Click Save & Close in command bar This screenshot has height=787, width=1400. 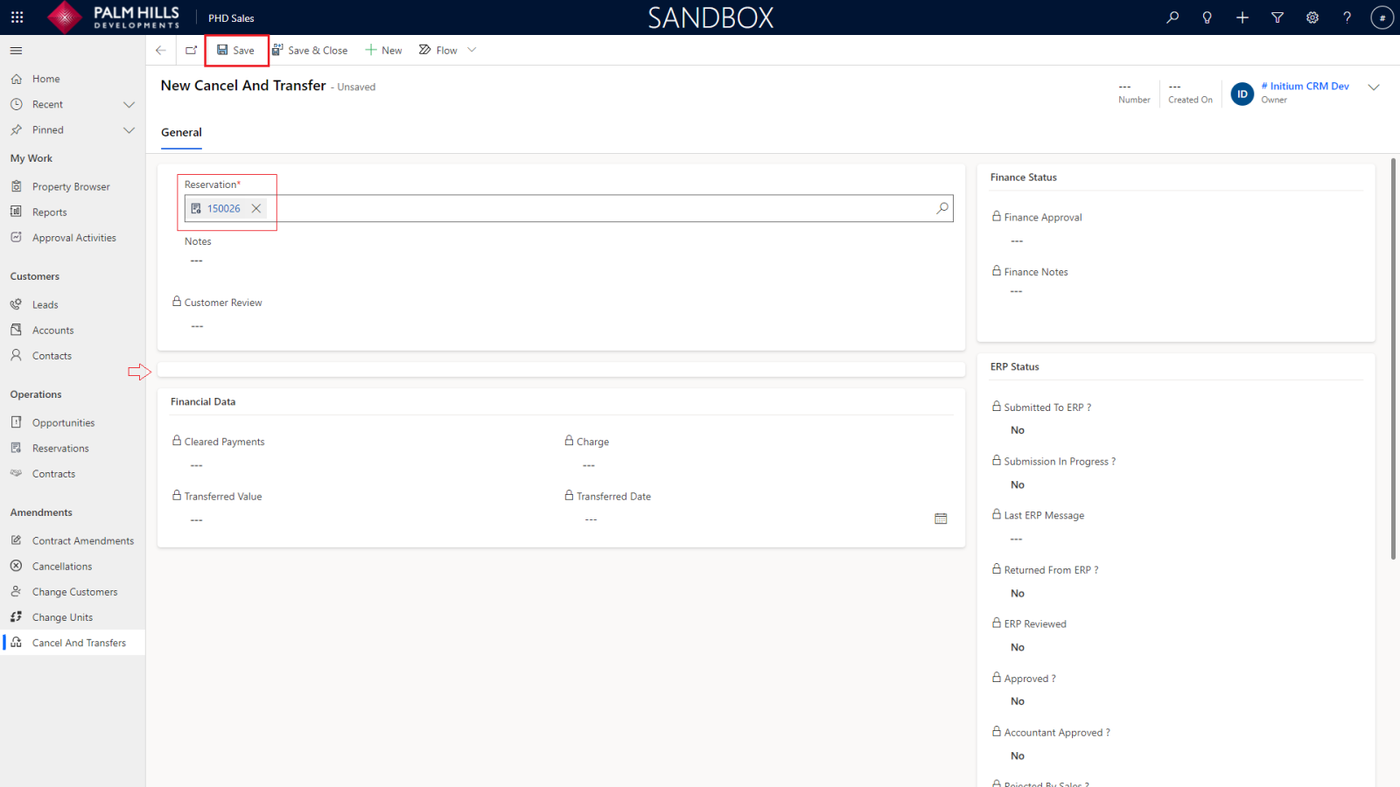tap(310, 50)
